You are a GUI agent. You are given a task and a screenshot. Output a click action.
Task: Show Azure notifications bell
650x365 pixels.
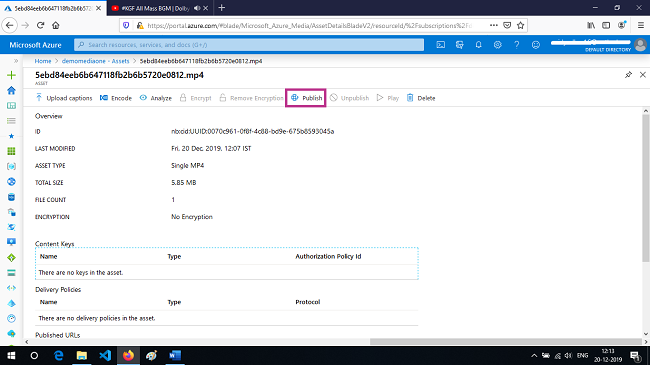pos(478,45)
